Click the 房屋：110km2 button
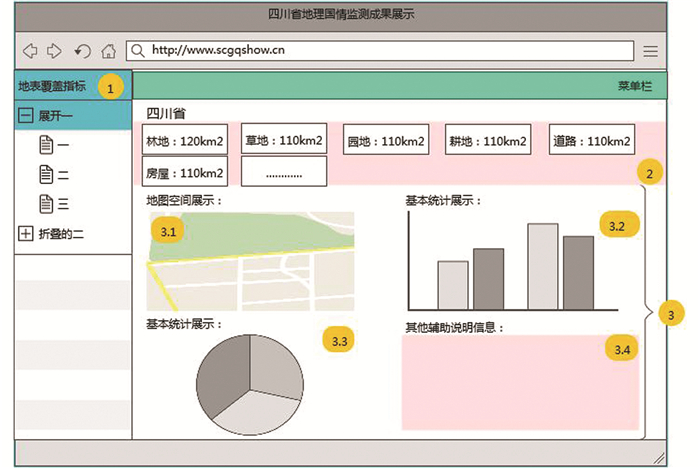The height and width of the screenshot is (468, 700). pos(185,173)
